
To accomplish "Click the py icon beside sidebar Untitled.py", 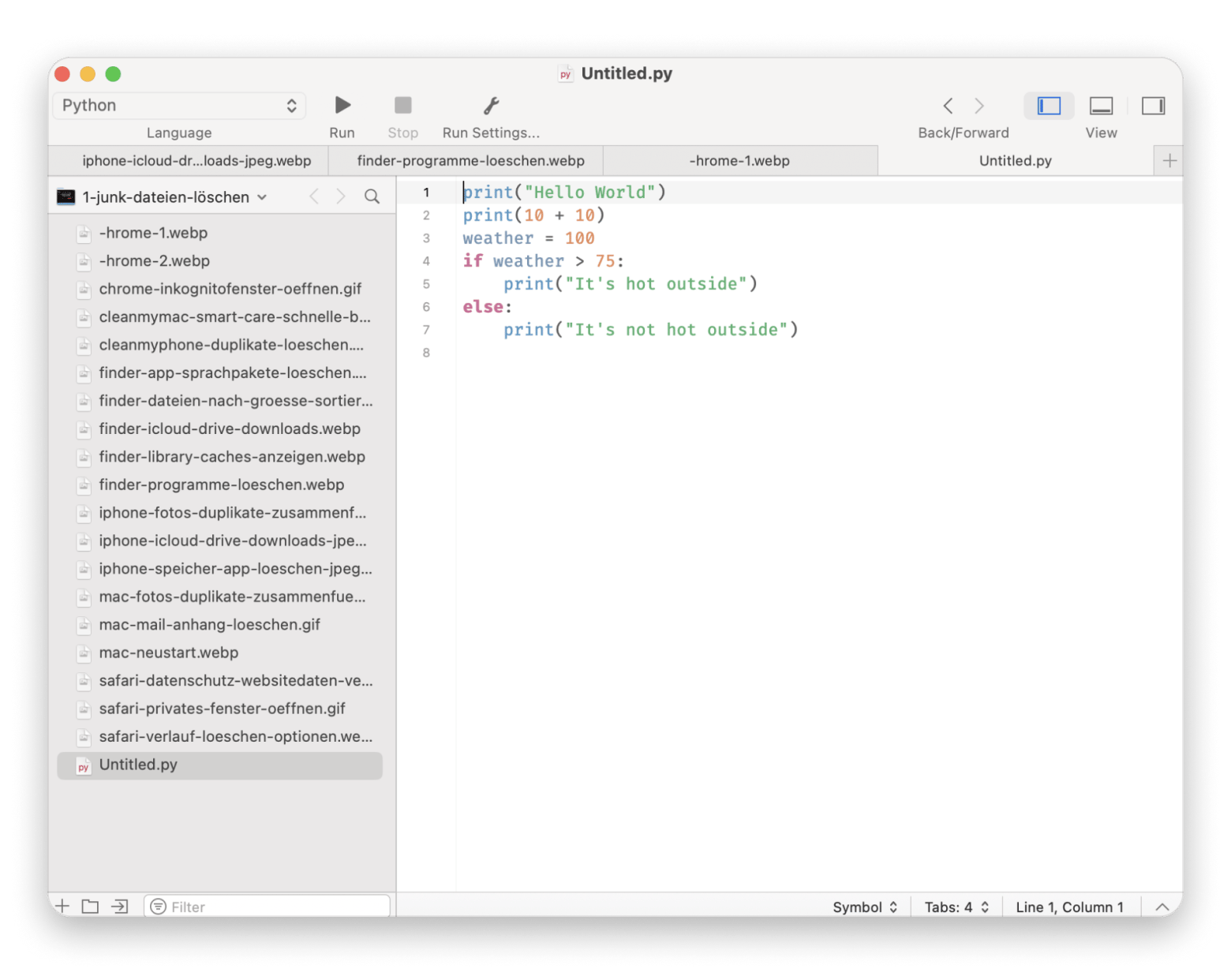I will click(83, 766).
